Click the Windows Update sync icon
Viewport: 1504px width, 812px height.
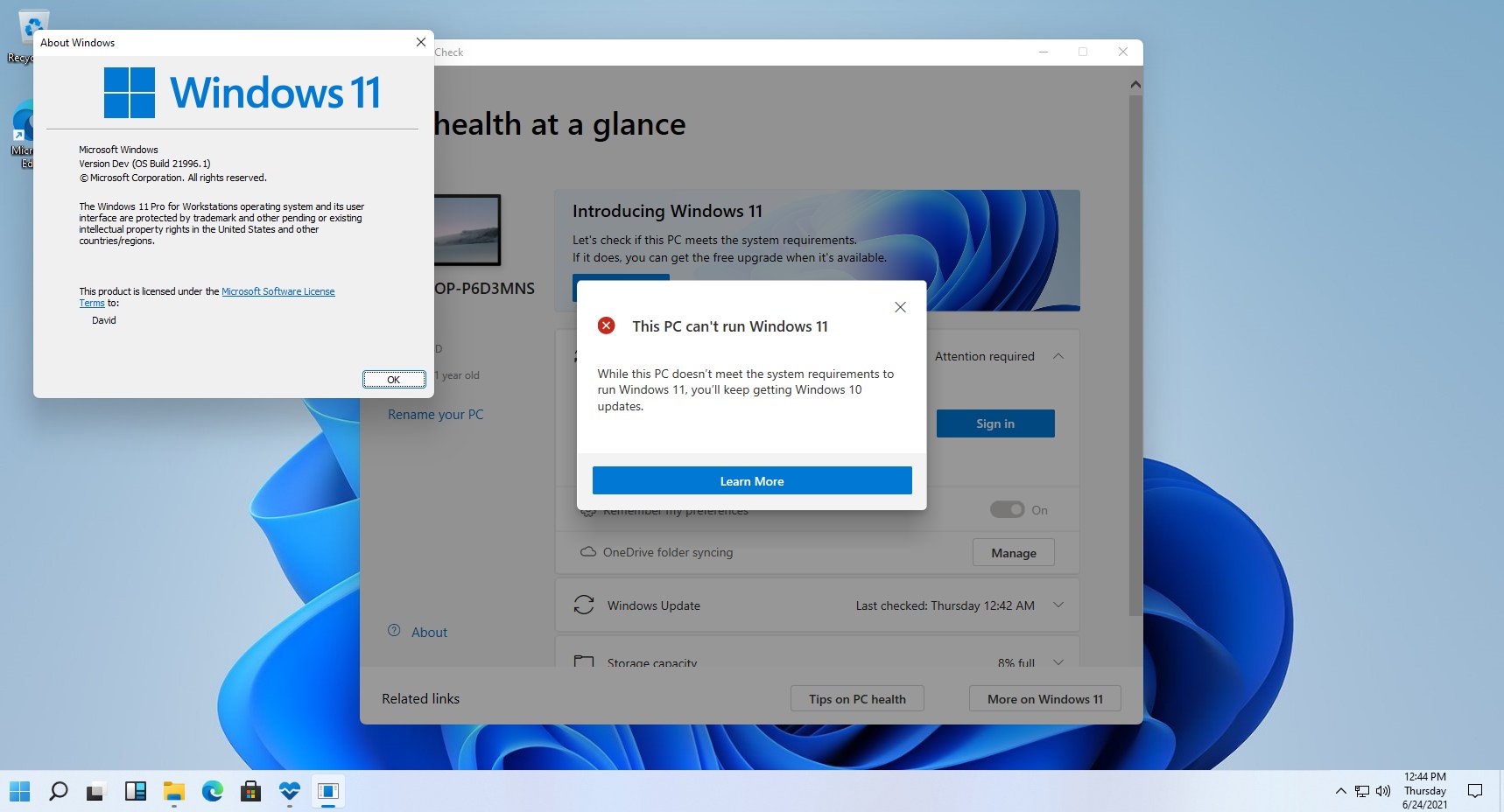pos(584,605)
